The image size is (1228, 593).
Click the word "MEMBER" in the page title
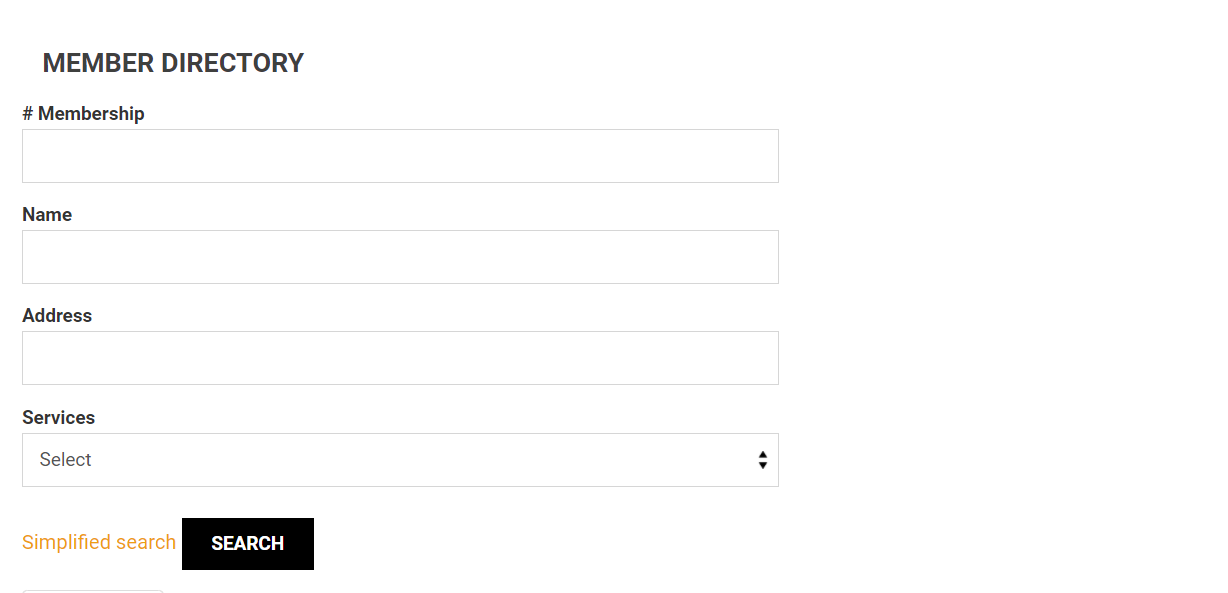(x=98, y=63)
